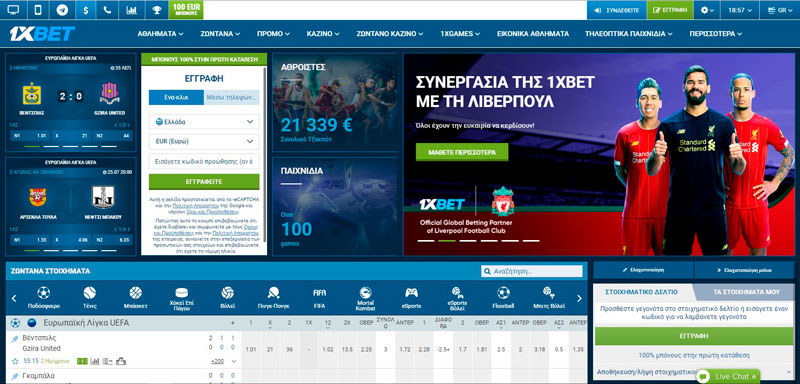Open the trophy results icon
The height and width of the screenshot is (384, 800).
click(x=156, y=10)
